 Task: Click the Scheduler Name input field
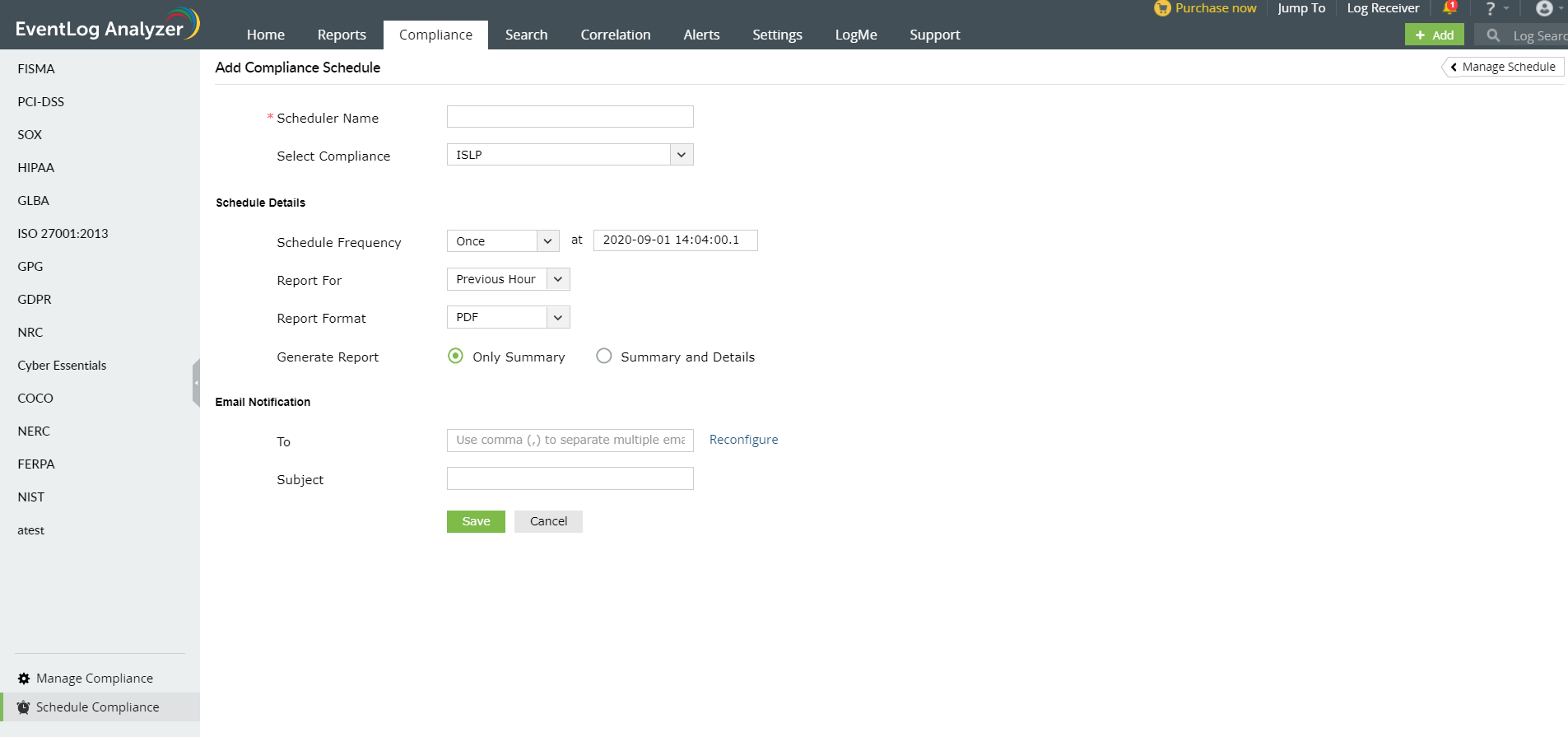tap(570, 117)
